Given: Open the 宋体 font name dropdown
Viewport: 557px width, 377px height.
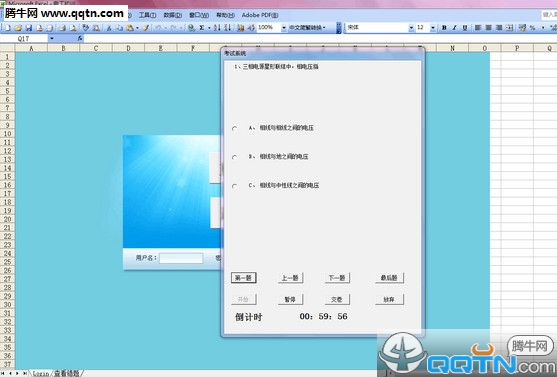Looking at the screenshot, I should pyautogui.click(x=411, y=28).
